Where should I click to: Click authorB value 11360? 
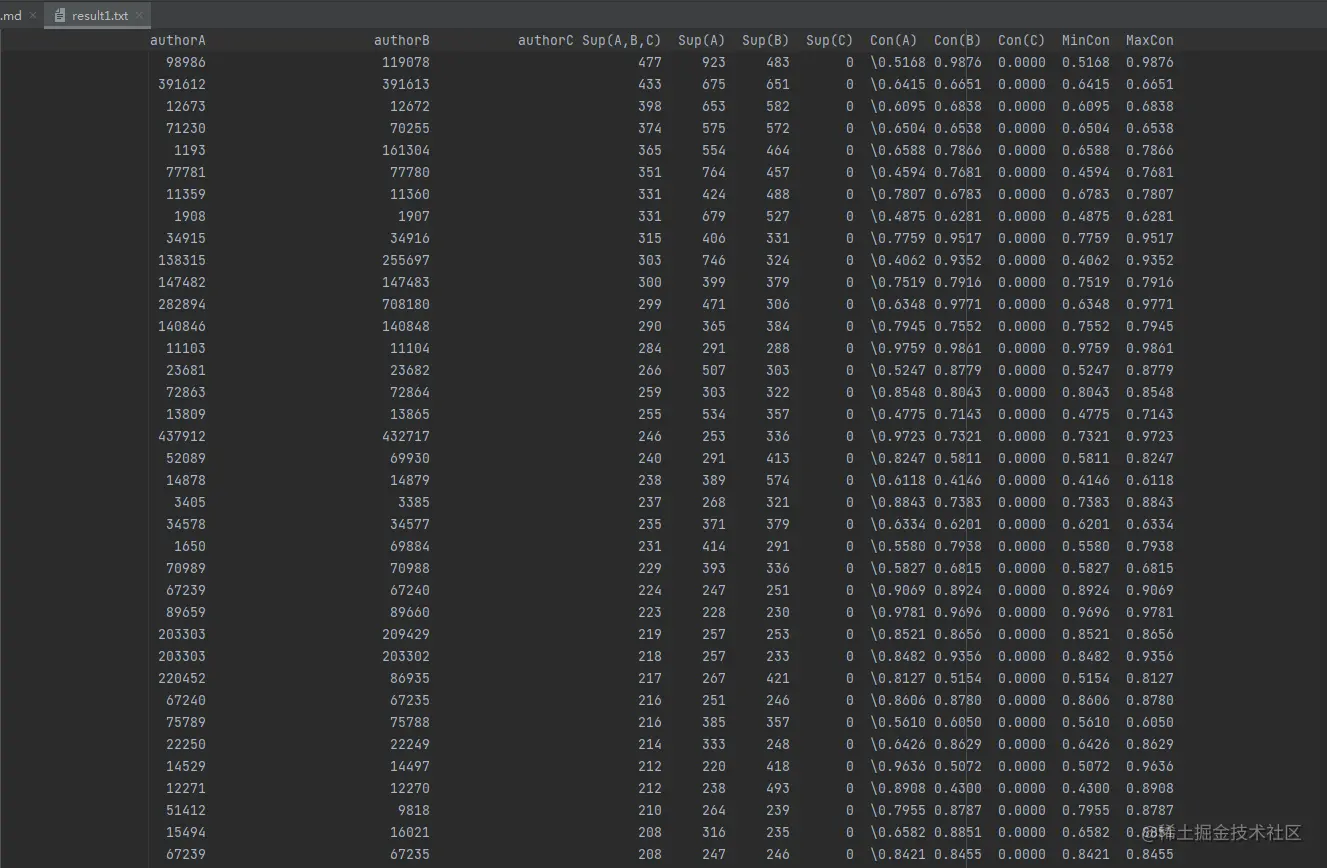(x=410, y=194)
